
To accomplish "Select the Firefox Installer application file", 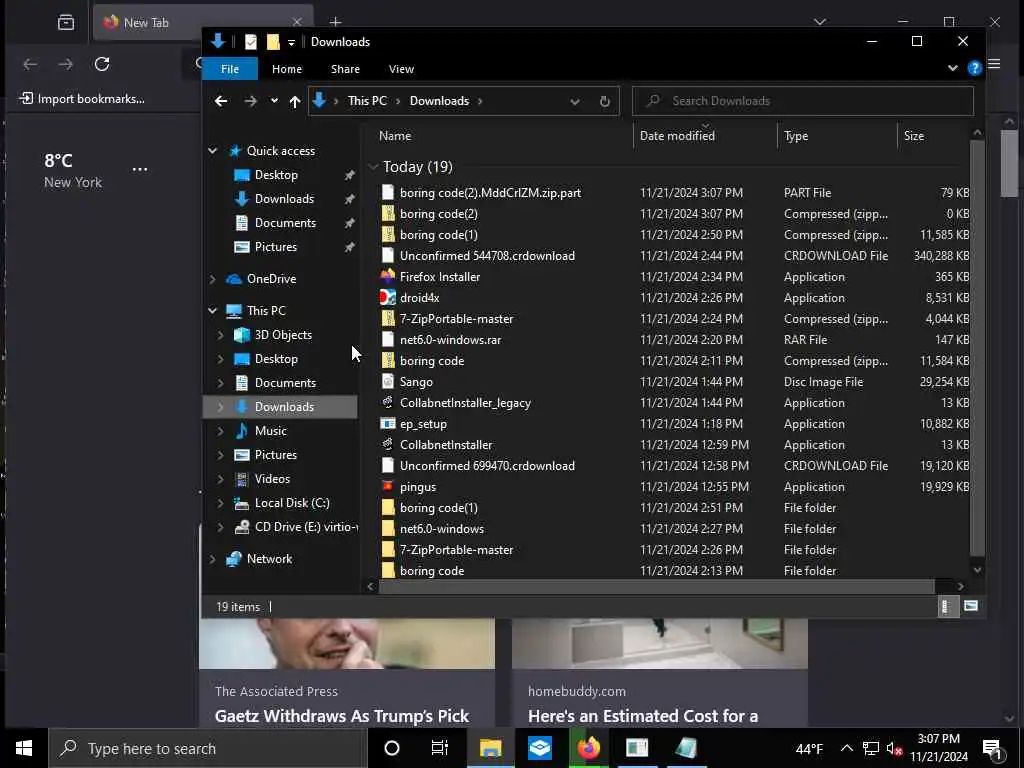I will point(440,277).
